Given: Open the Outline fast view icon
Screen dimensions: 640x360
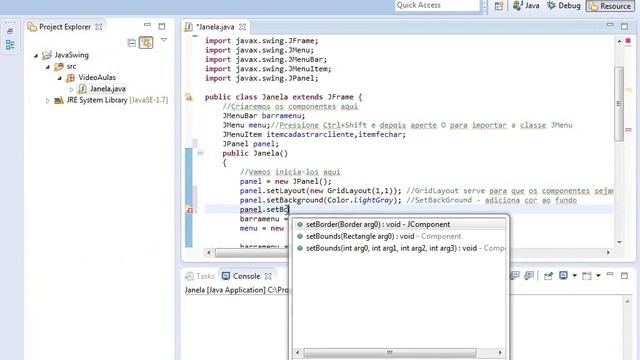Looking at the screenshot, I should (10, 44).
